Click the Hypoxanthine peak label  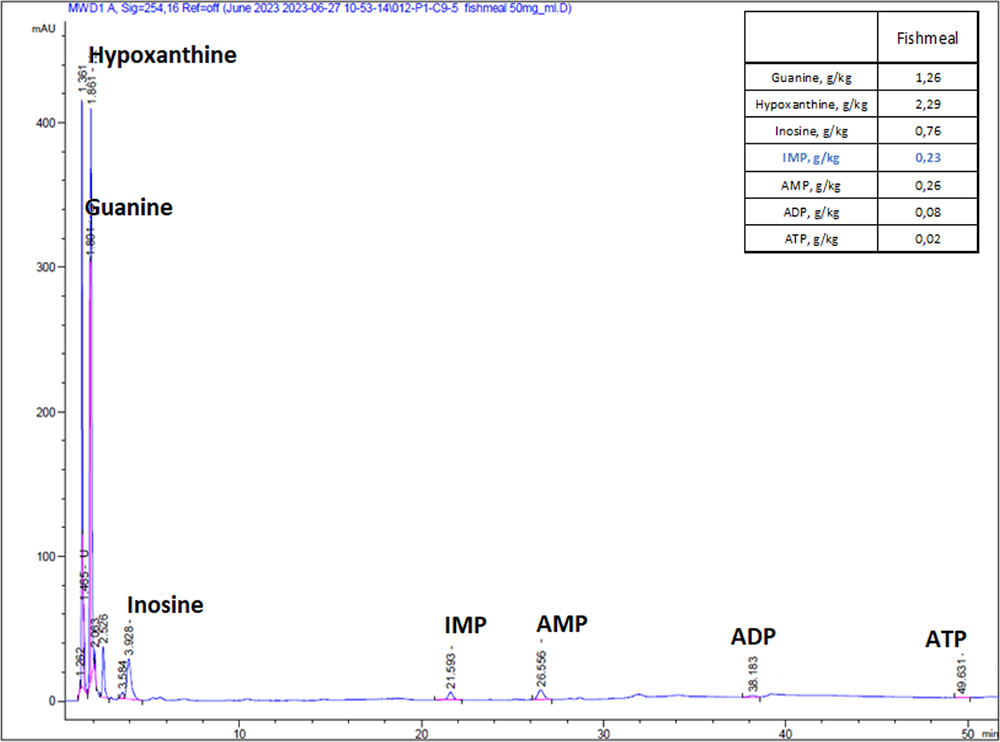click(x=162, y=55)
